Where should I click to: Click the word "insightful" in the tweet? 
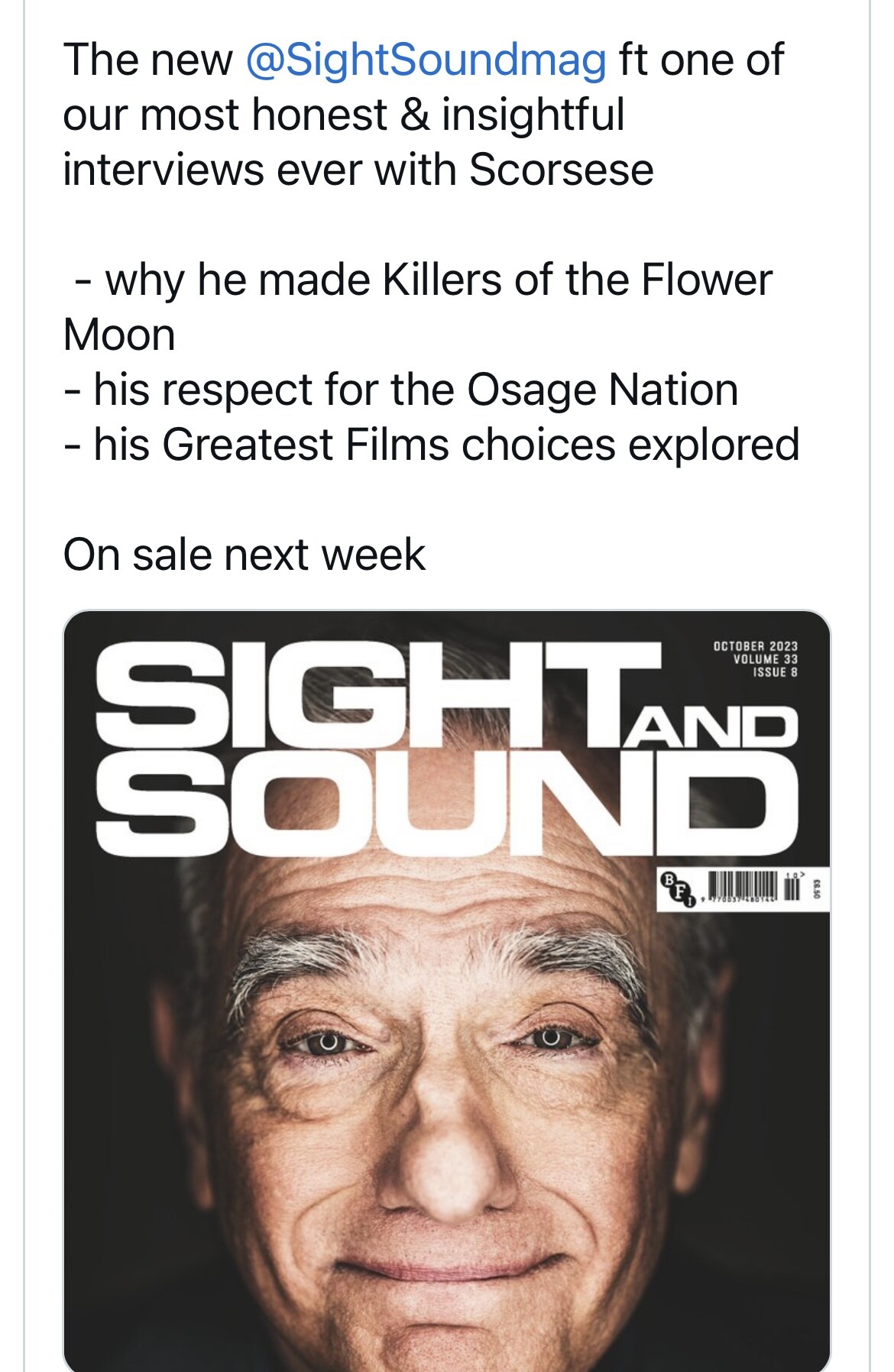pyautogui.click(x=533, y=115)
